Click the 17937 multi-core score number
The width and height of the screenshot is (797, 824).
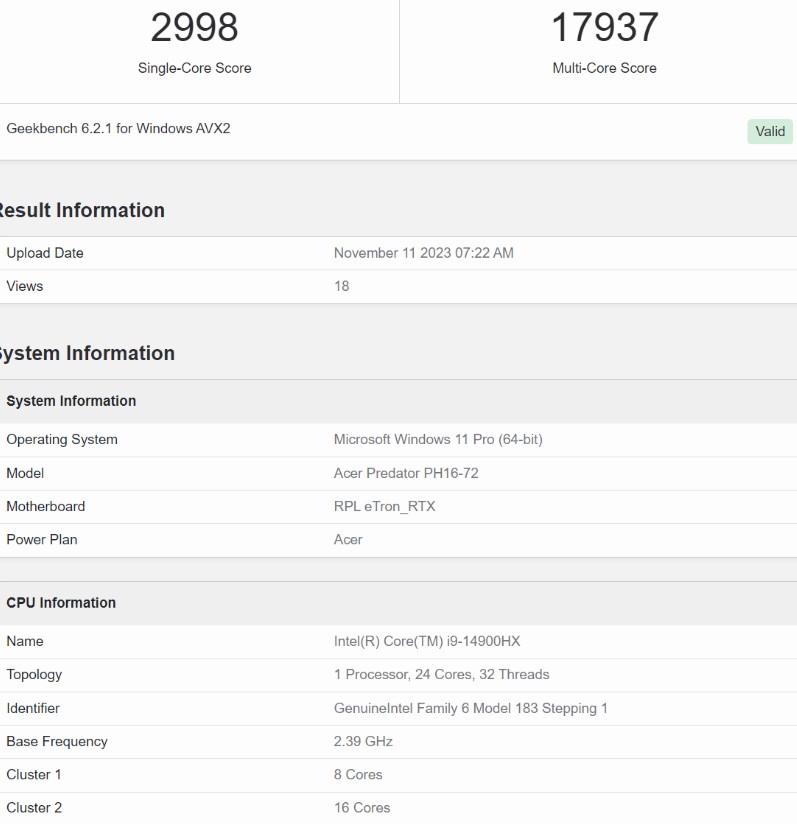click(x=604, y=28)
